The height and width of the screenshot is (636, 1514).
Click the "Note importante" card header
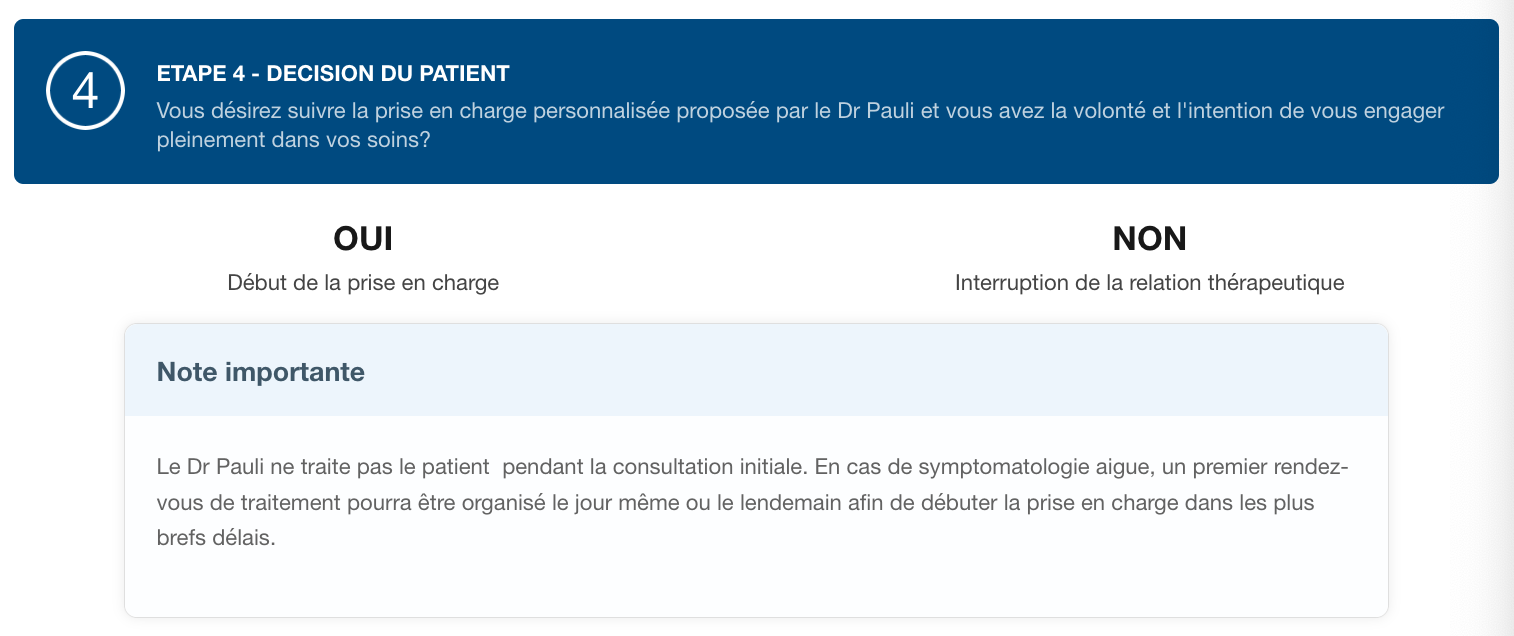(x=261, y=372)
